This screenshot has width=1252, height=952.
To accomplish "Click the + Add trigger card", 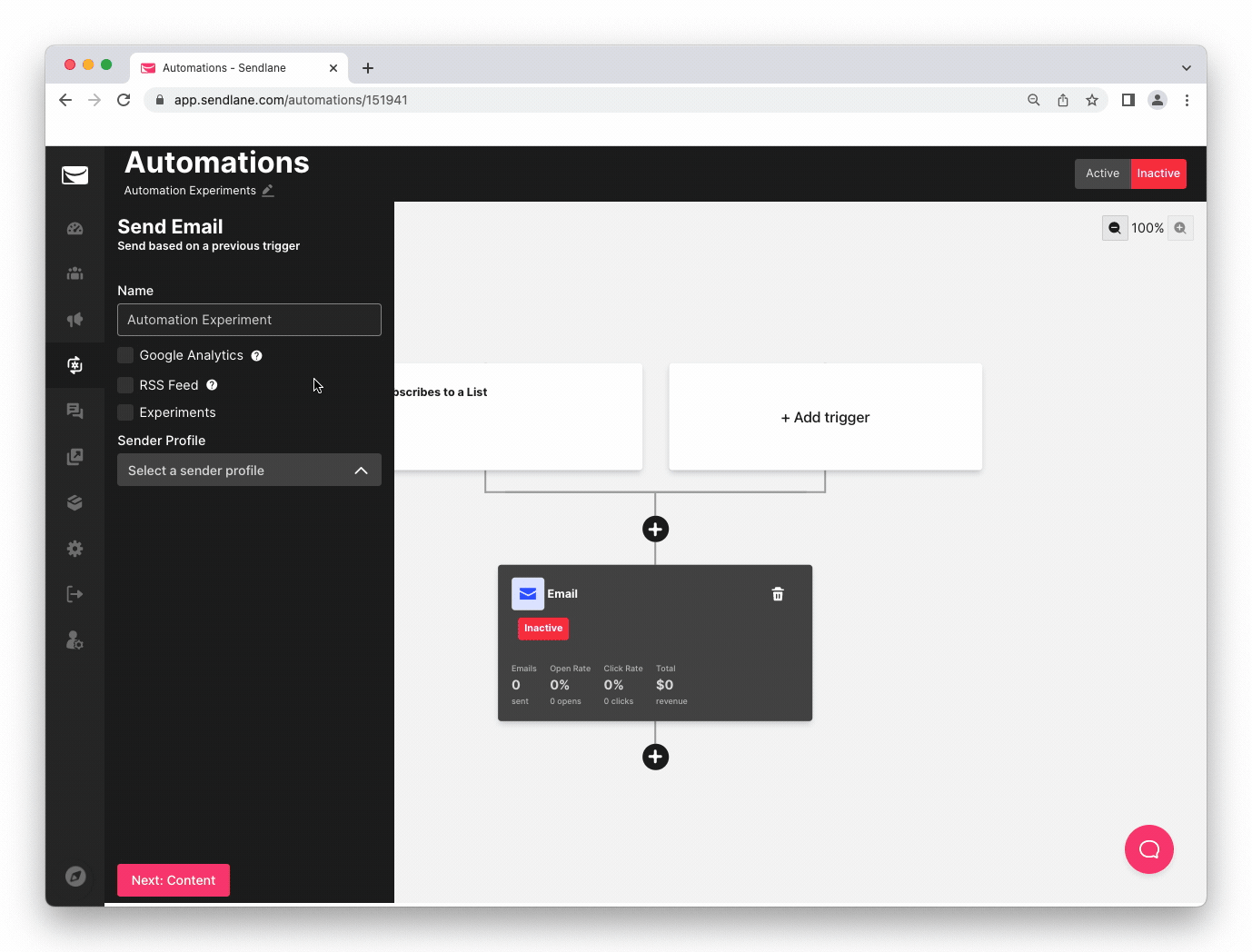I will 825,417.
